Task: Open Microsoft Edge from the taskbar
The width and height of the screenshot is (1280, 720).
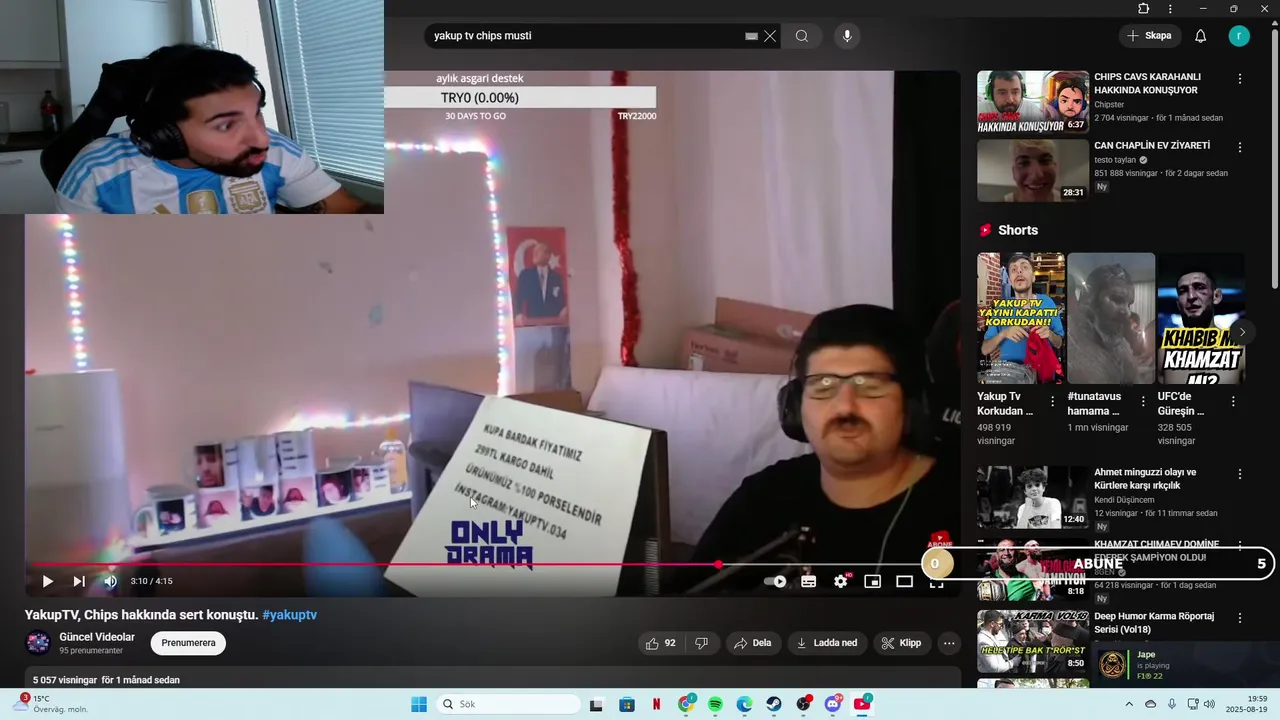Action: click(x=745, y=704)
